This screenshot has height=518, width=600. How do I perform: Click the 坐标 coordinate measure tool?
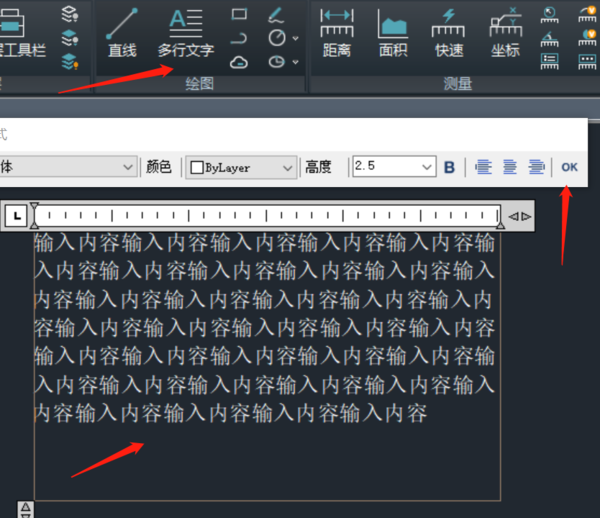coord(505,33)
